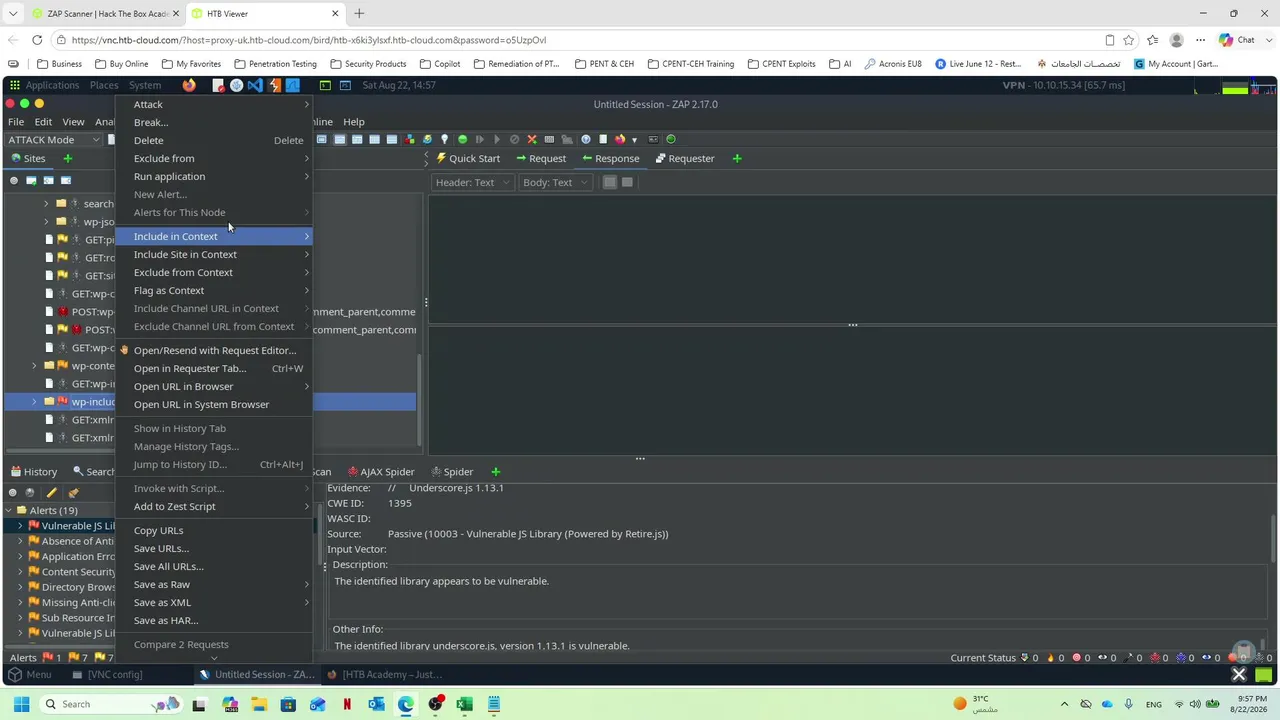The width and height of the screenshot is (1280, 720).
Task: Open the ATTACK Mode dropdown
Action: click(54, 140)
